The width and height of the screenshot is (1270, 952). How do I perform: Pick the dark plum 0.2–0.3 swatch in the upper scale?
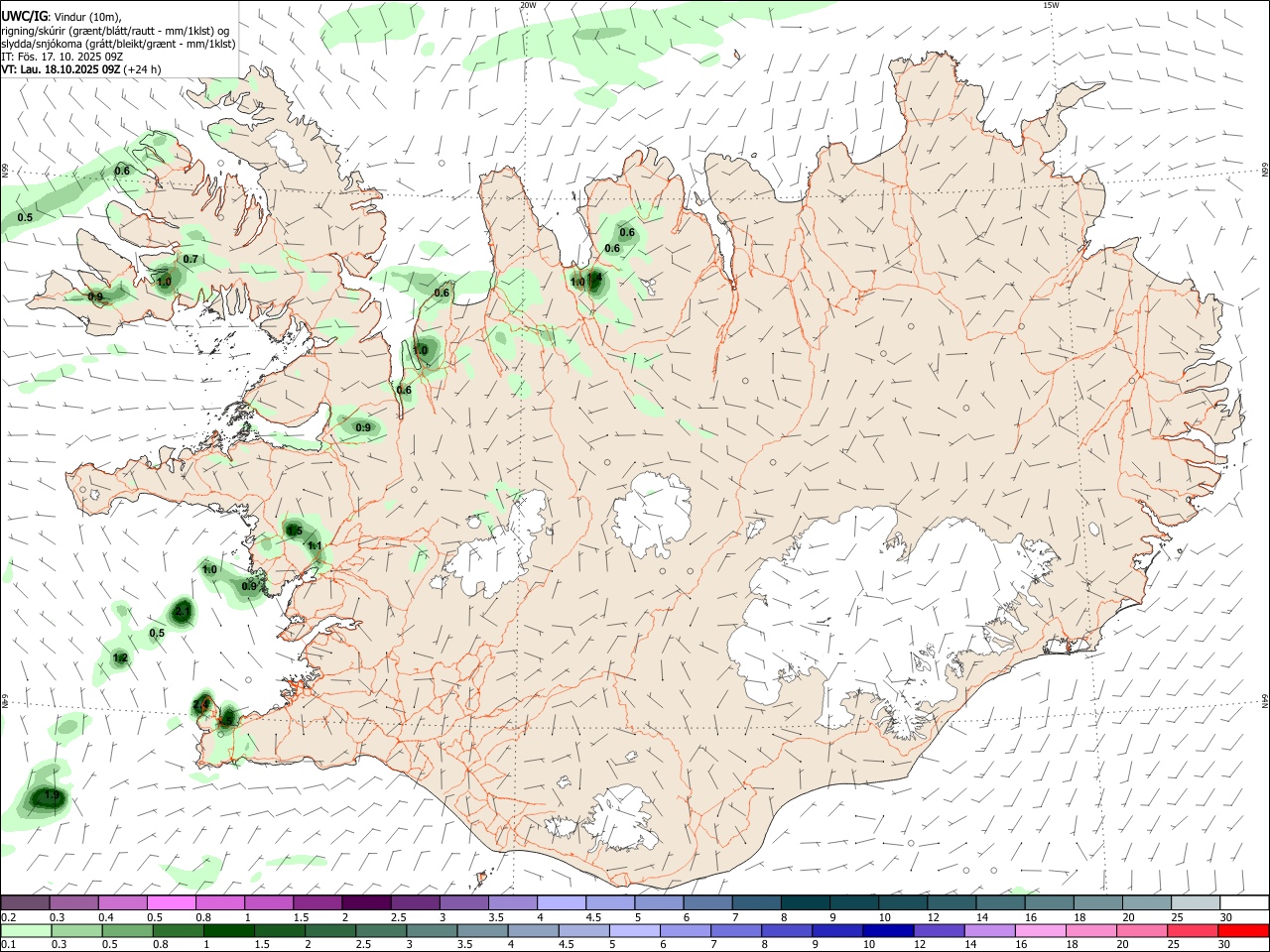click(27, 902)
